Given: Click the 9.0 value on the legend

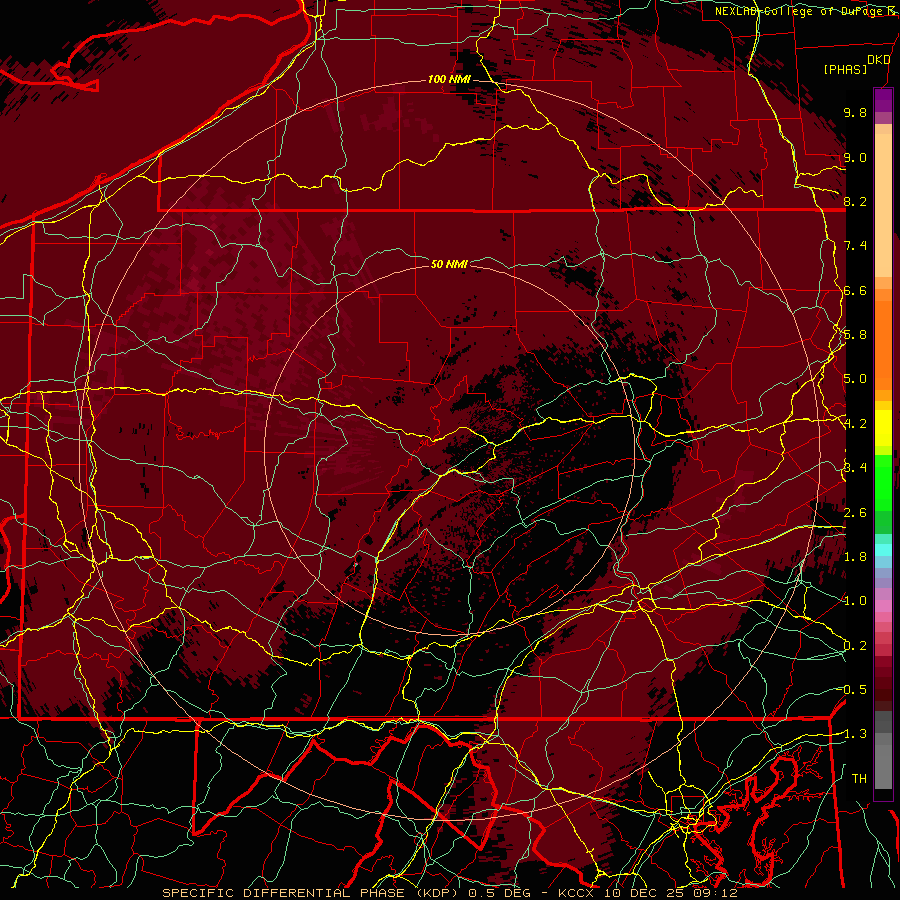Looking at the screenshot, I should 855,157.
